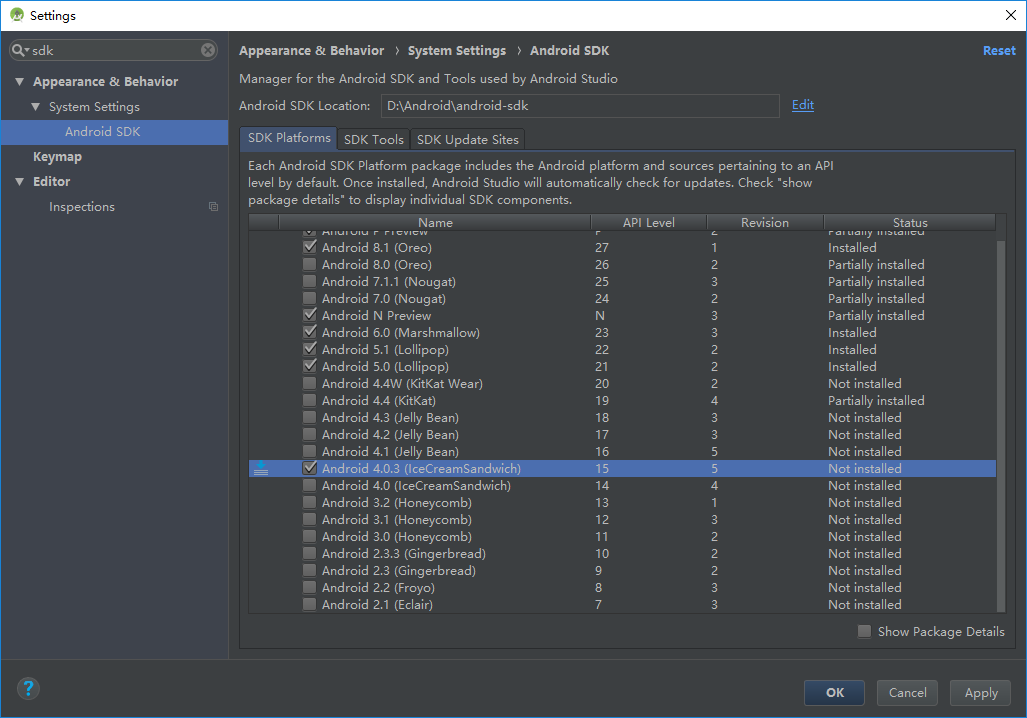Image resolution: width=1027 pixels, height=718 pixels.
Task: Click Not installed status for Android 2.1 (Eclair)
Action: pos(865,605)
